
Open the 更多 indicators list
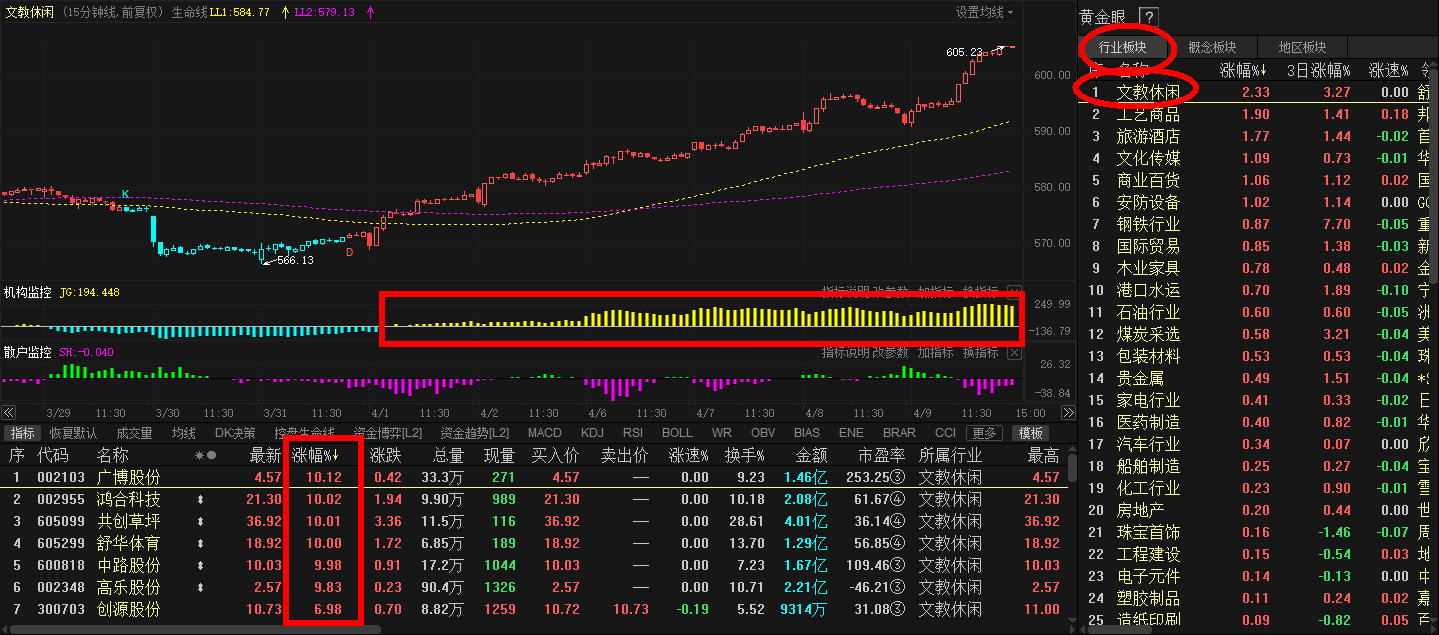(985, 433)
